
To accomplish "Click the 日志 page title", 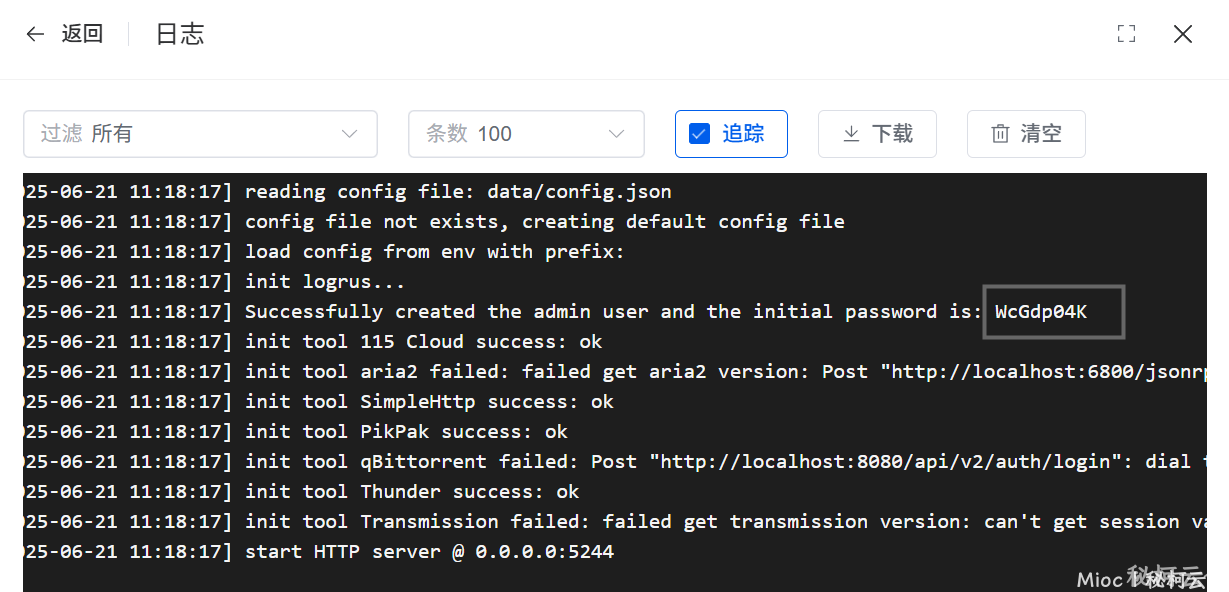I will point(180,34).
